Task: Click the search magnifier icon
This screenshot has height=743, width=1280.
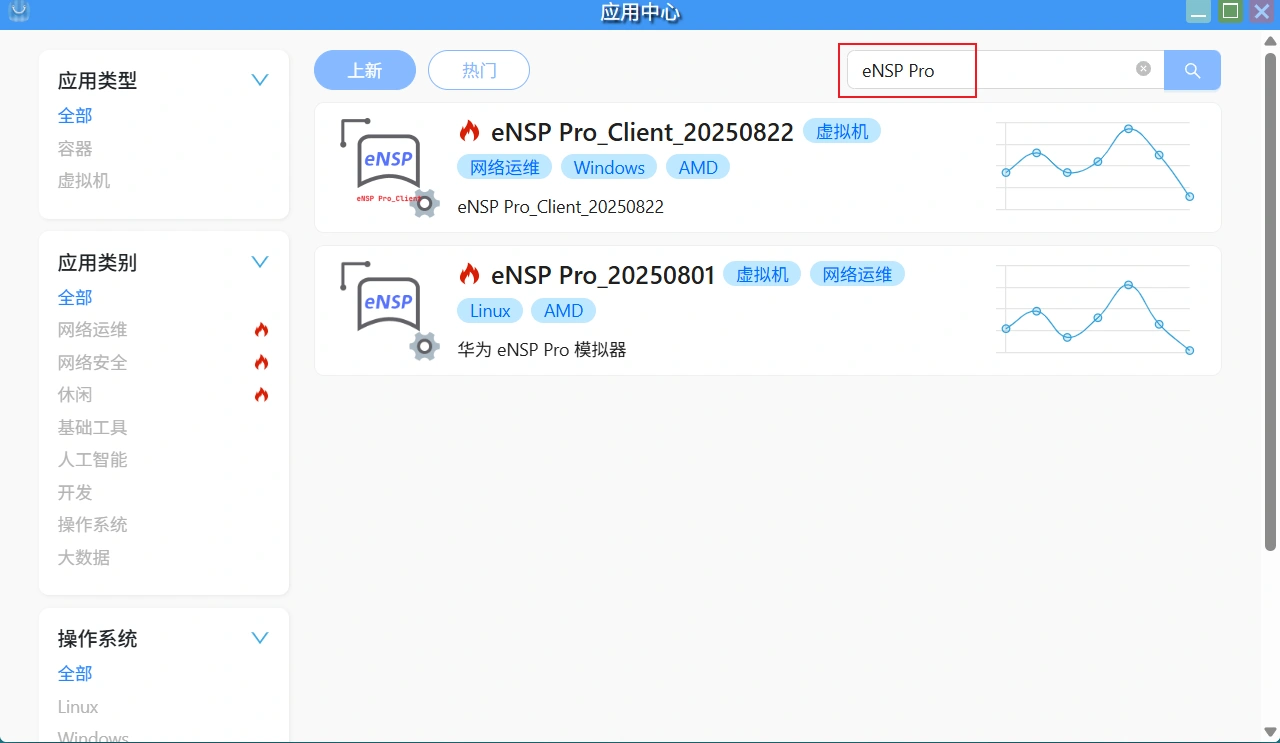Action: (1192, 70)
